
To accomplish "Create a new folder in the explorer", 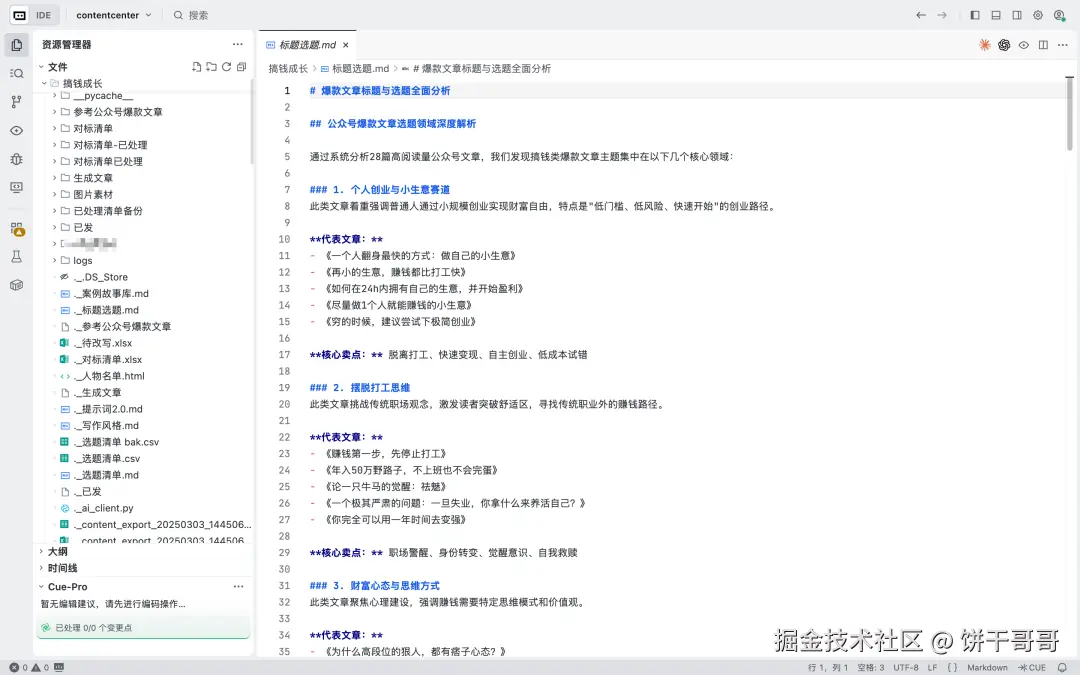I will (x=211, y=67).
